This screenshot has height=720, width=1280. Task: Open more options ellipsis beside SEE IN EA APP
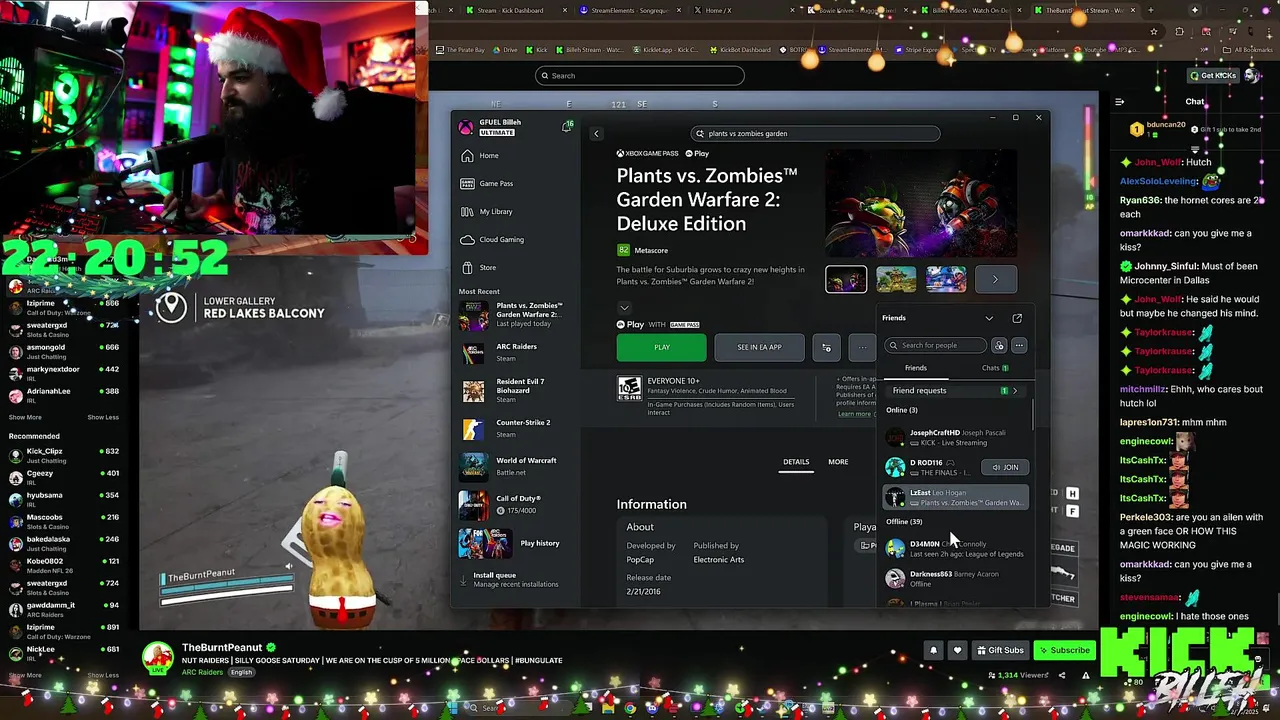coord(862,347)
